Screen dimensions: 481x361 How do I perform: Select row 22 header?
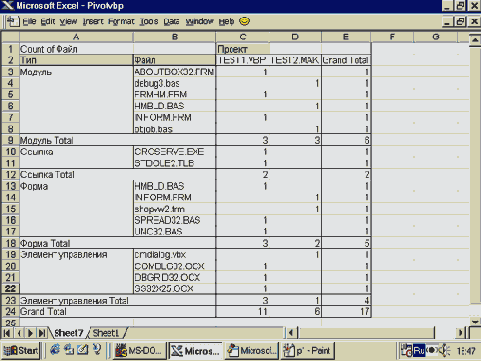pyautogui.click(x=10, y=288)
